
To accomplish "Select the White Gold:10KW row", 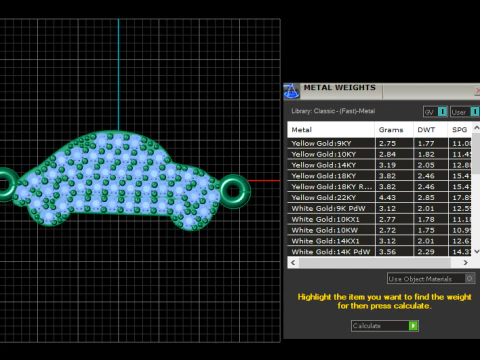I will (x=379, y=230).
